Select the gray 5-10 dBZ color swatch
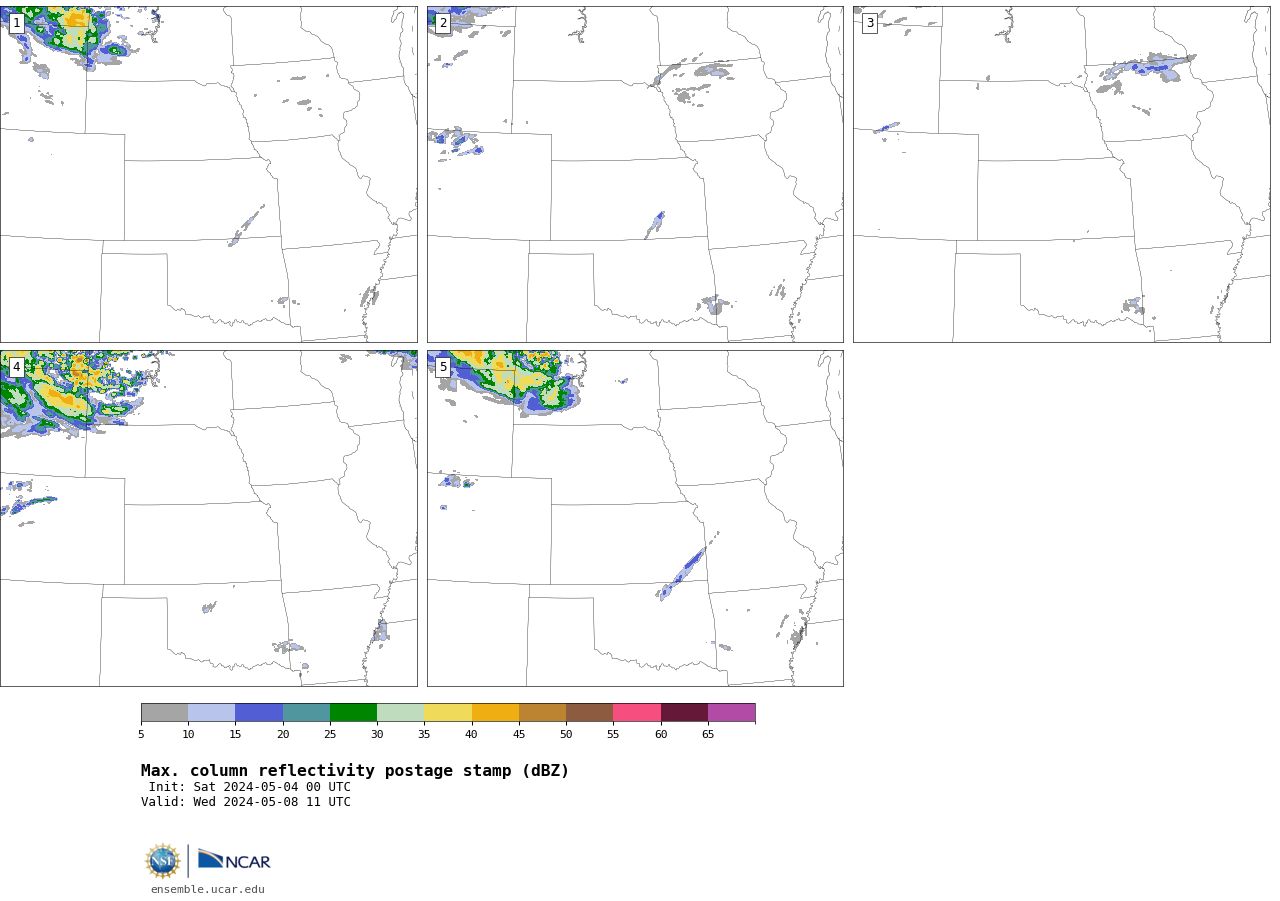The width and height of the screenshot is (1280, 901). (164, 713)
